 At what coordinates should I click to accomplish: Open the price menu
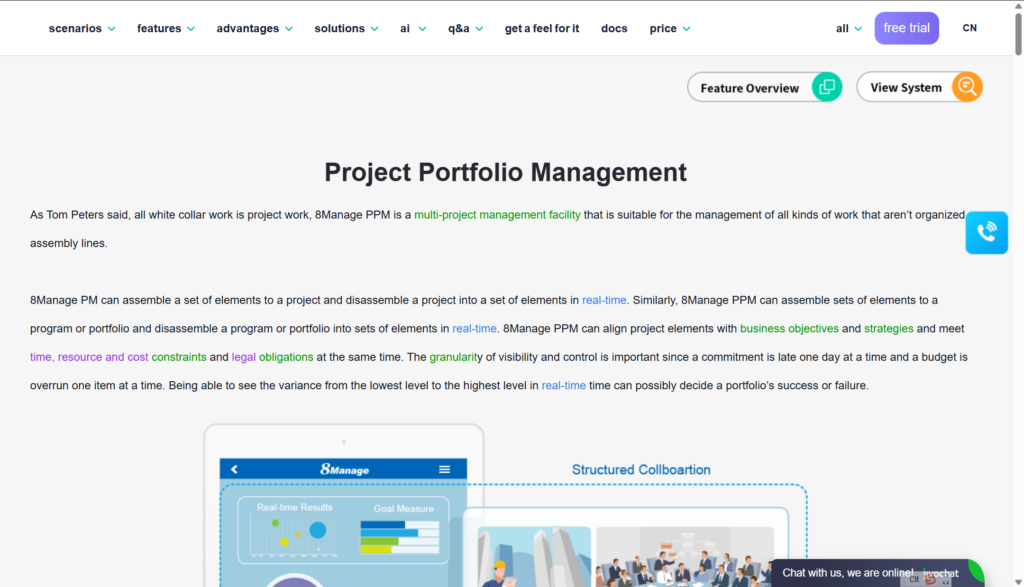pos(663,28)
